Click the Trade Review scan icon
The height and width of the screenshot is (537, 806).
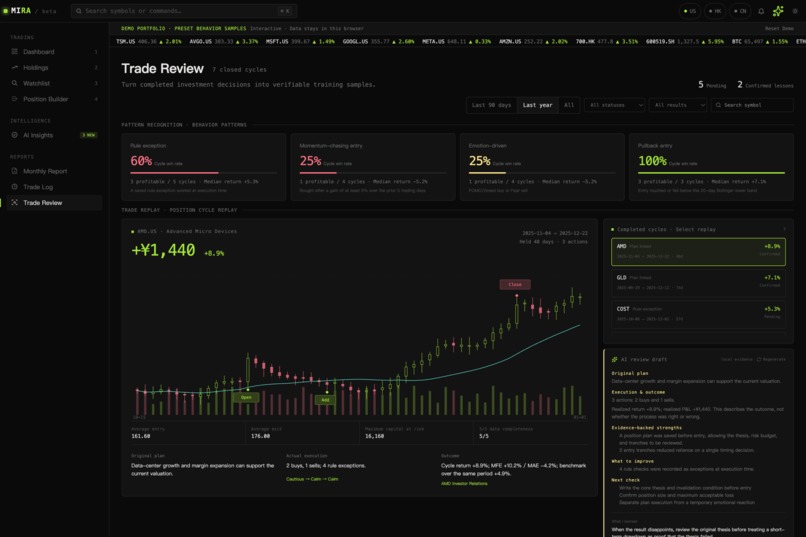point(14,203)
